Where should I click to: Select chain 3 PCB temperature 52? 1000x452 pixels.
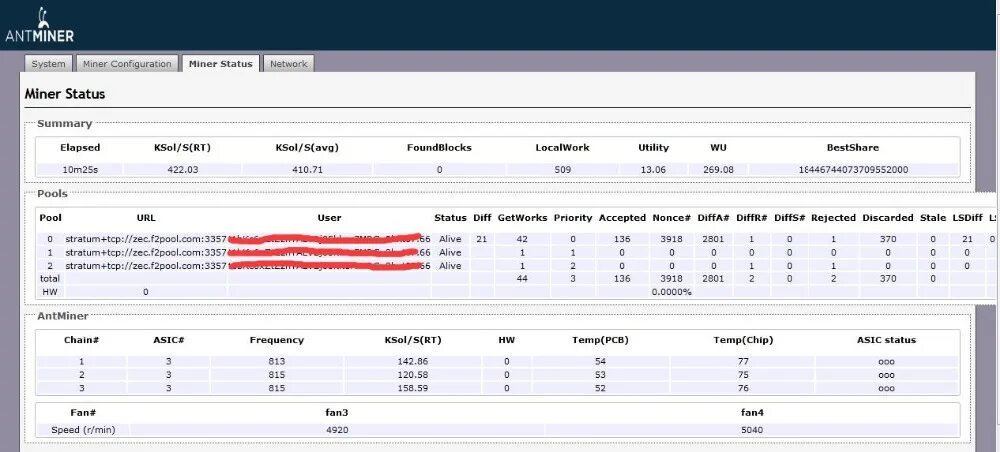(600, 388)
